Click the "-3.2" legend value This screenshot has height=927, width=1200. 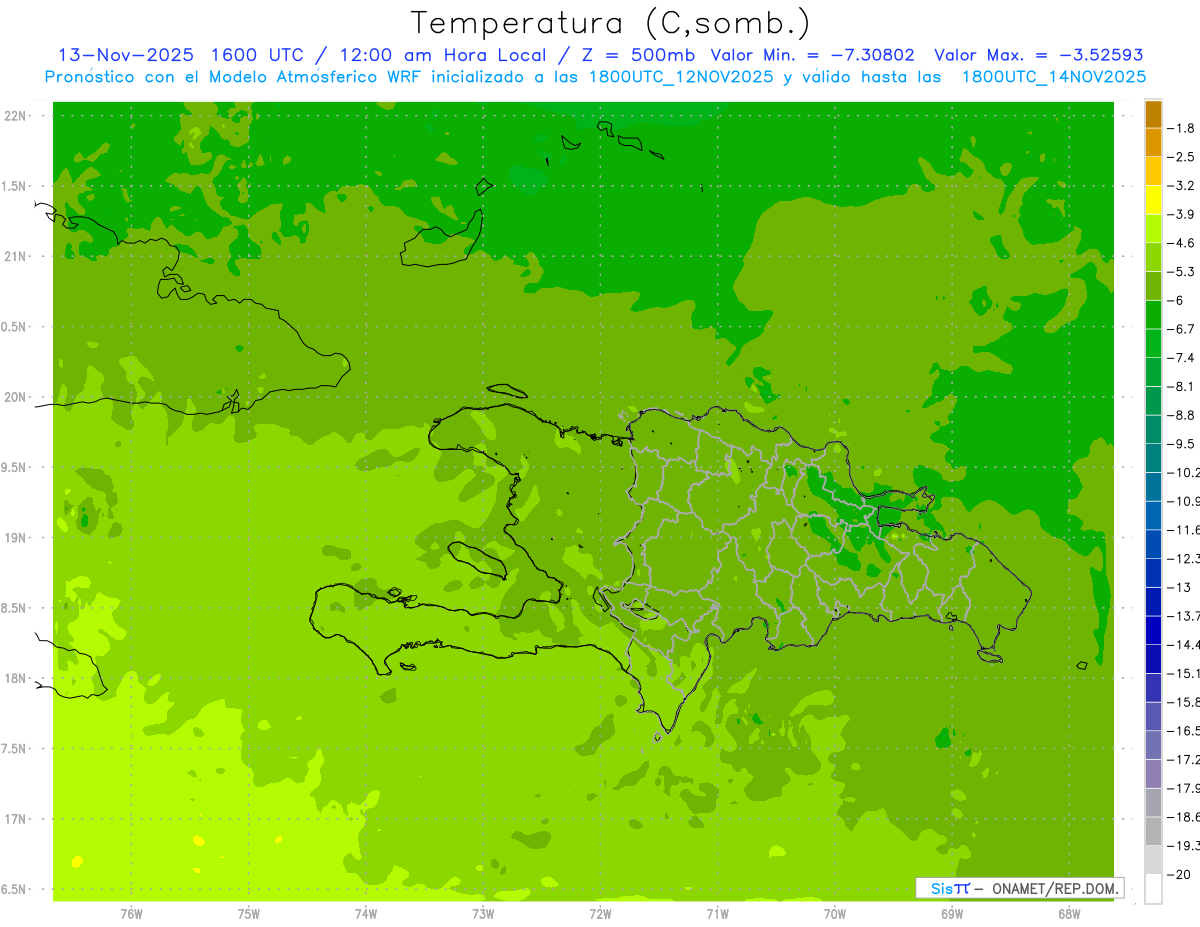click(x=1181, y=186)
